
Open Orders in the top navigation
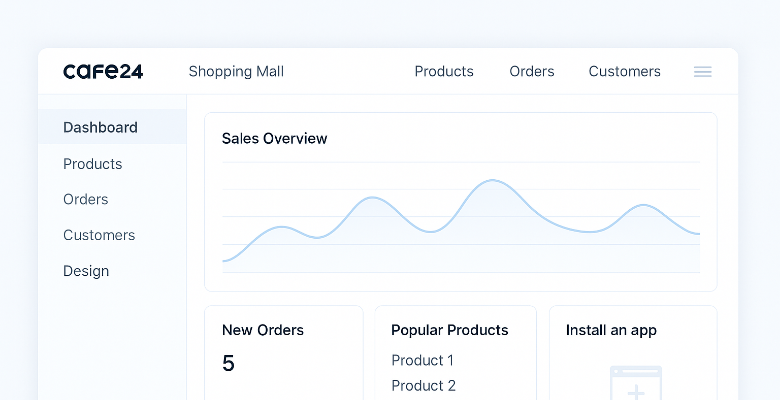pyautogui.click(x=531, y=71)
